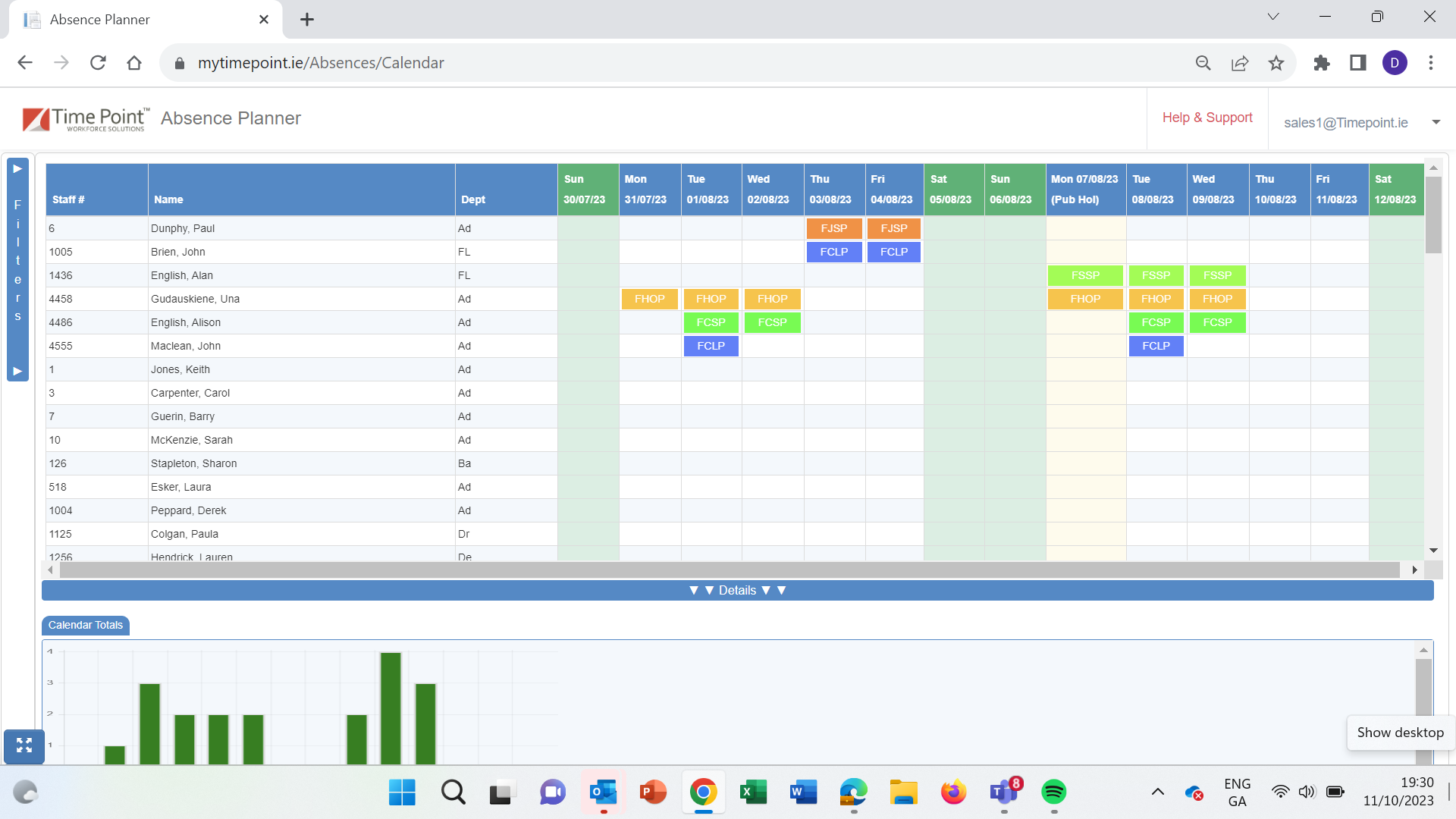Open browser extensions puzzle icon

click(x=1322, y=63)
